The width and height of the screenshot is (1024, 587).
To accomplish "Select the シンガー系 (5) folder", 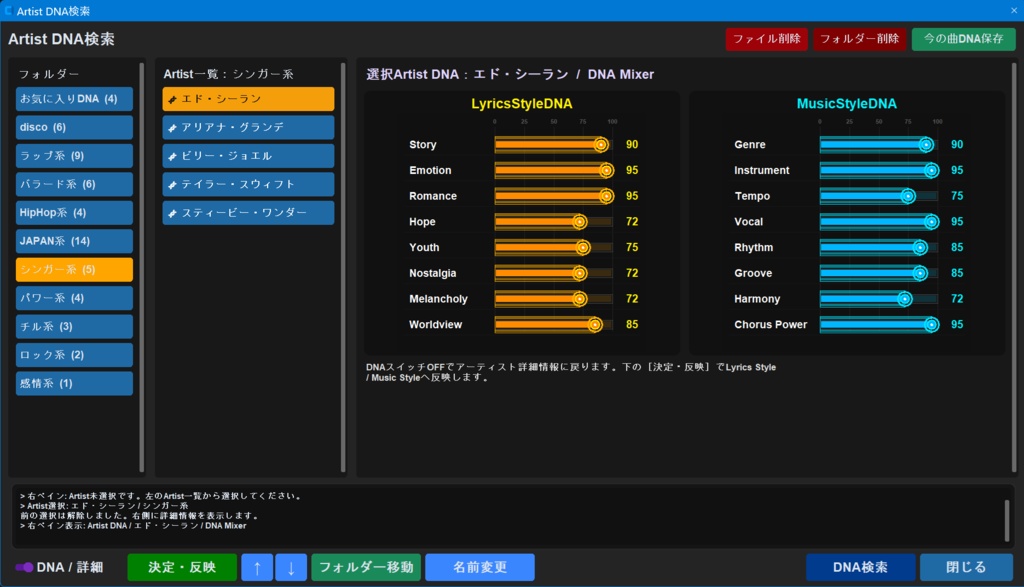I will (74, 269).
